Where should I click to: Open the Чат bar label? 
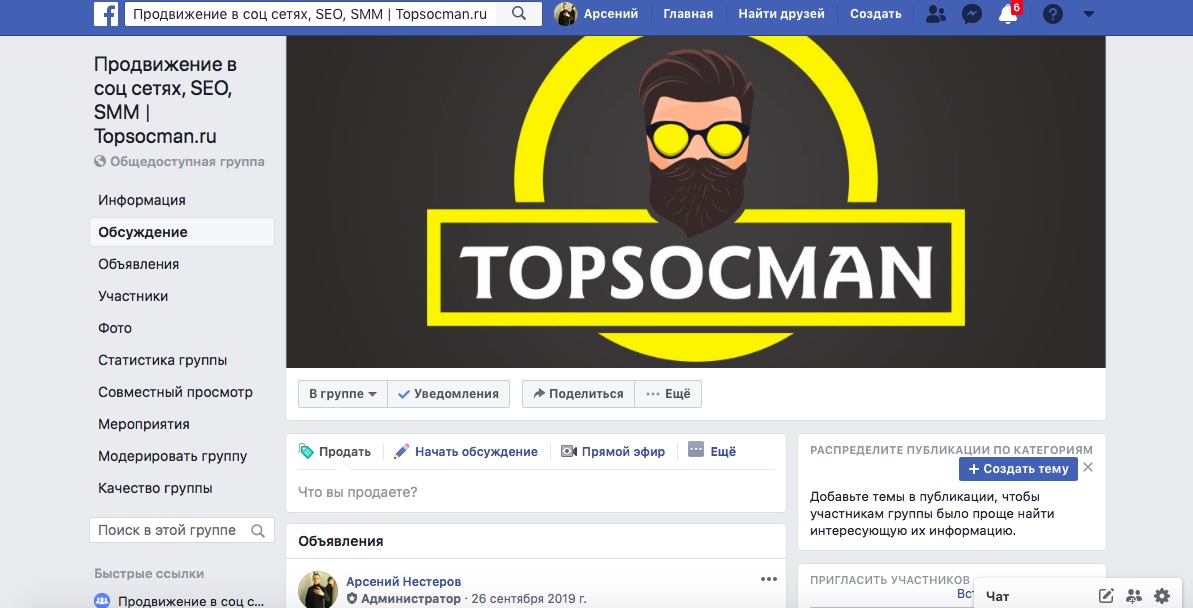coord(997,596)
